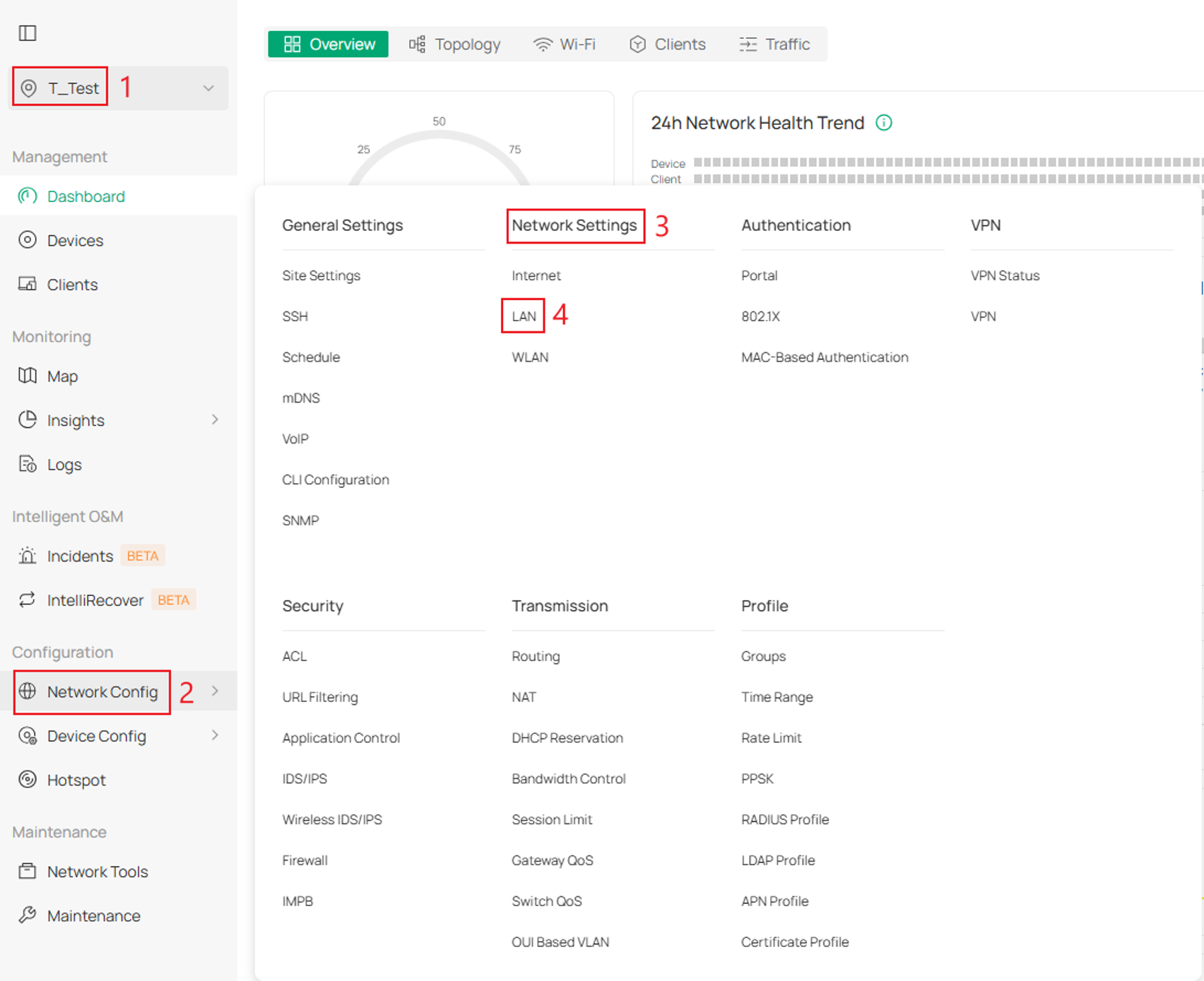The width and height of the screenshot is (1204, 981).
Task: Open the WLAN settings link
Action: (x=530, y=357)
